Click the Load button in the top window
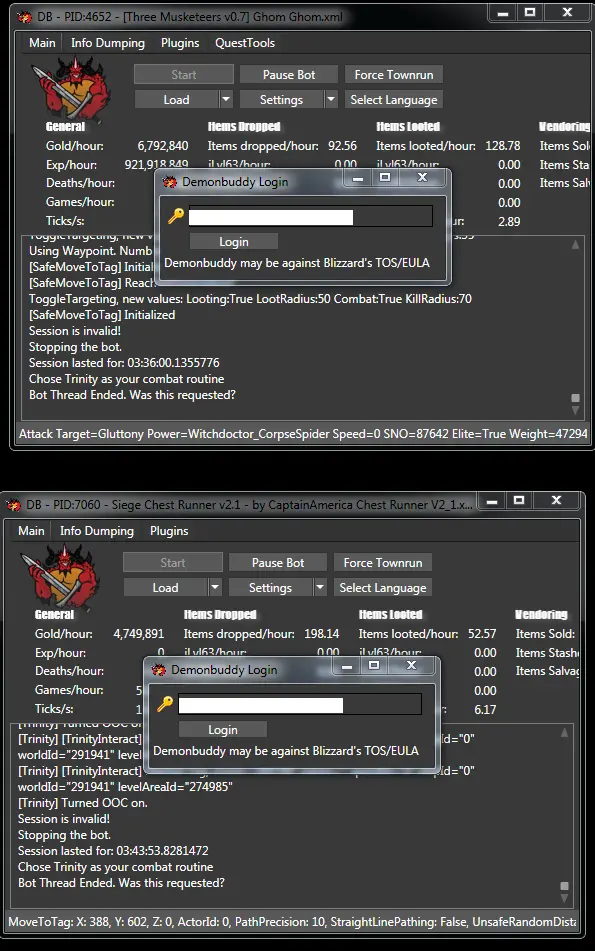This screenshot has height=951, width=595. tap(176, 99)
